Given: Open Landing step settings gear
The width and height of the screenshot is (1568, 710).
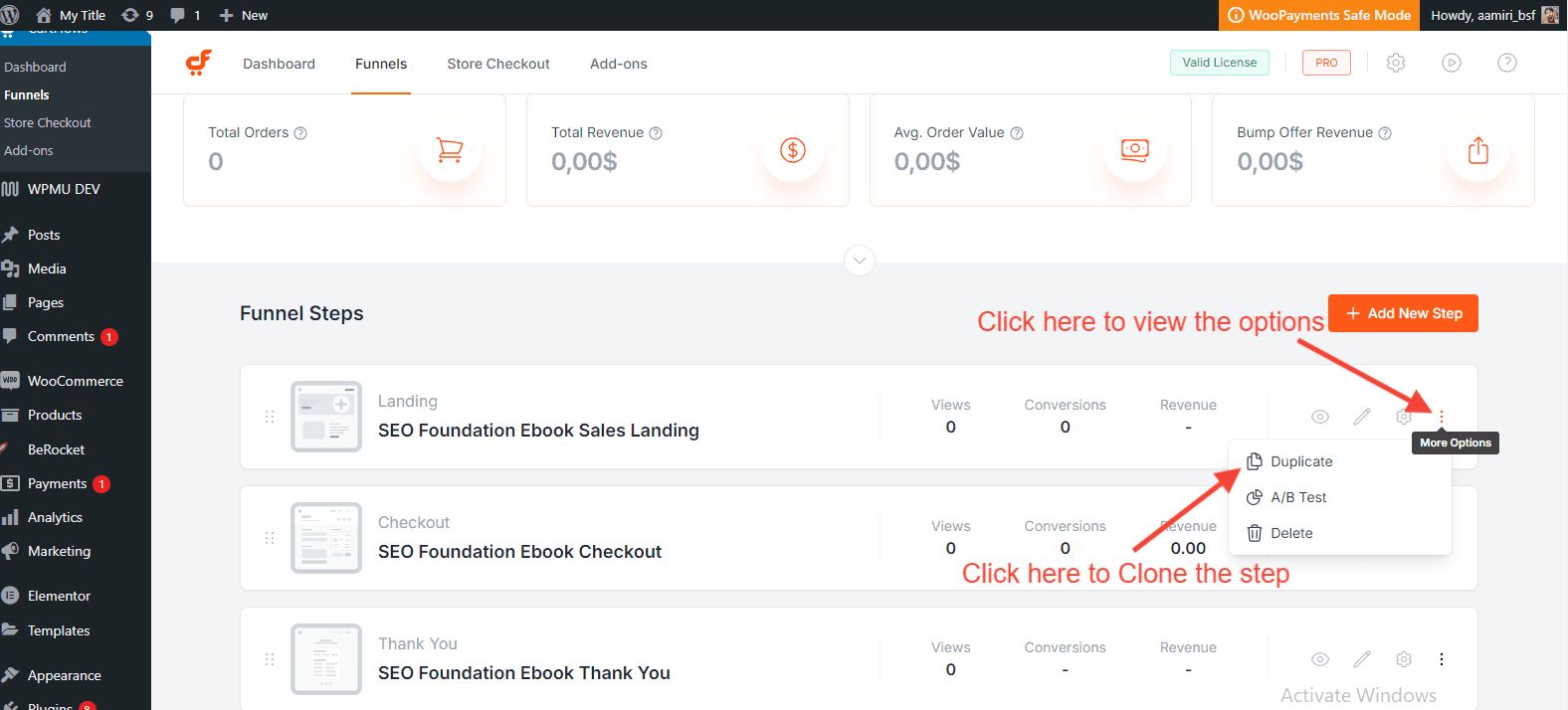Looking at the screenshot, I should 1403,417.
